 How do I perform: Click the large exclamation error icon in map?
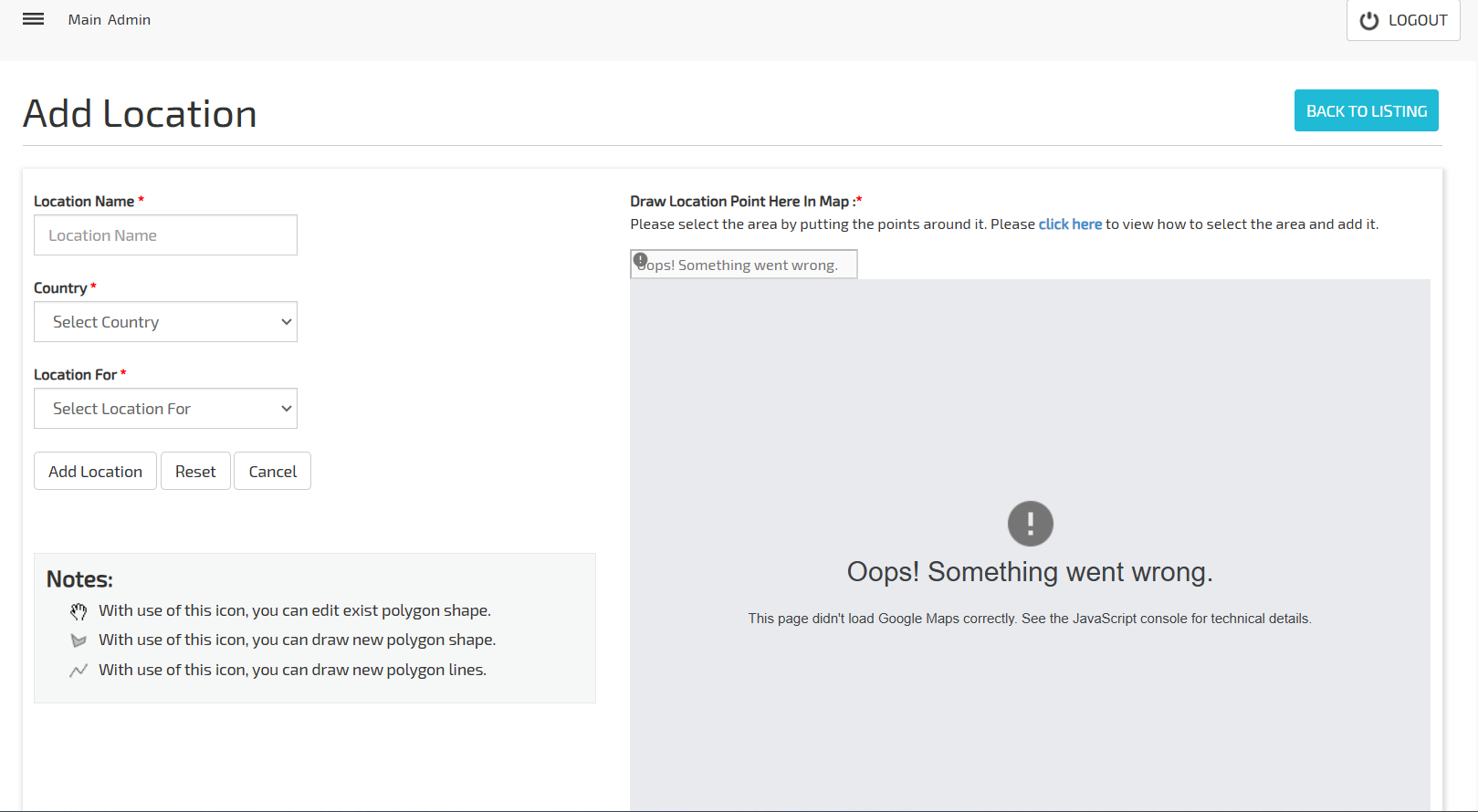click(x=1030, y=524)
